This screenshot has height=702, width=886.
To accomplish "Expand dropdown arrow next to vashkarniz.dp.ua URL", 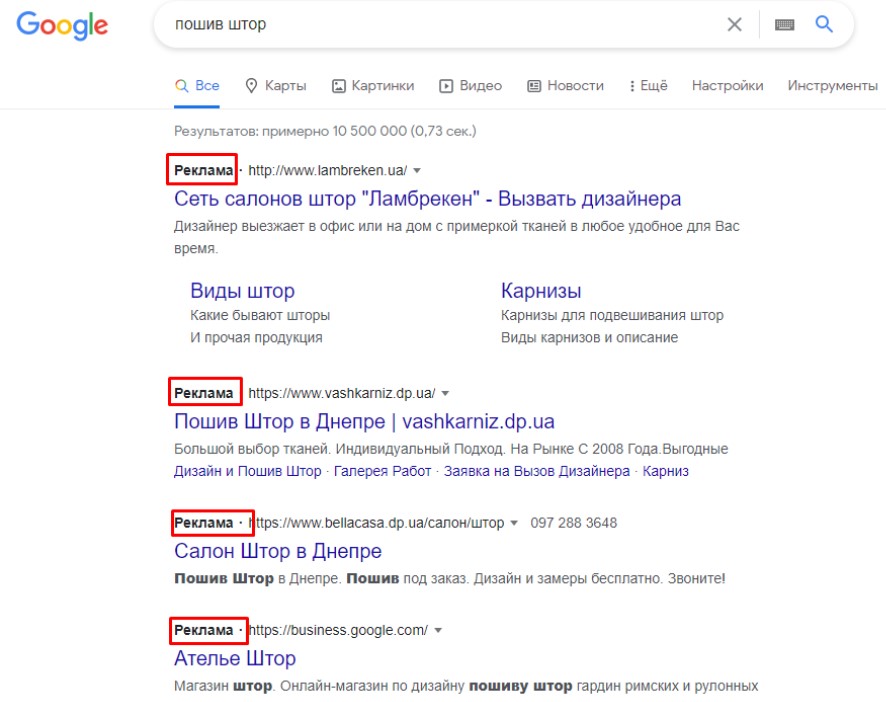I will point(445,393).
